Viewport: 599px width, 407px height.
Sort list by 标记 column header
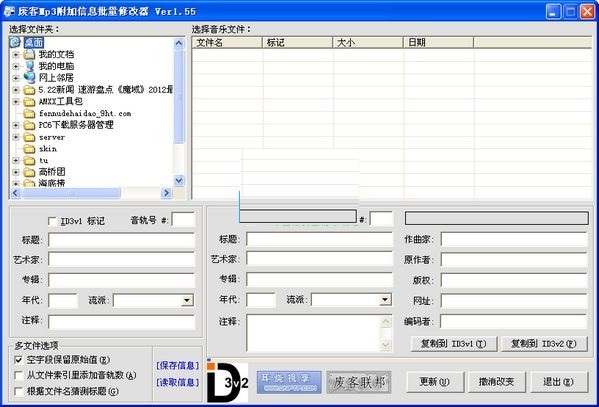[297, 42]
